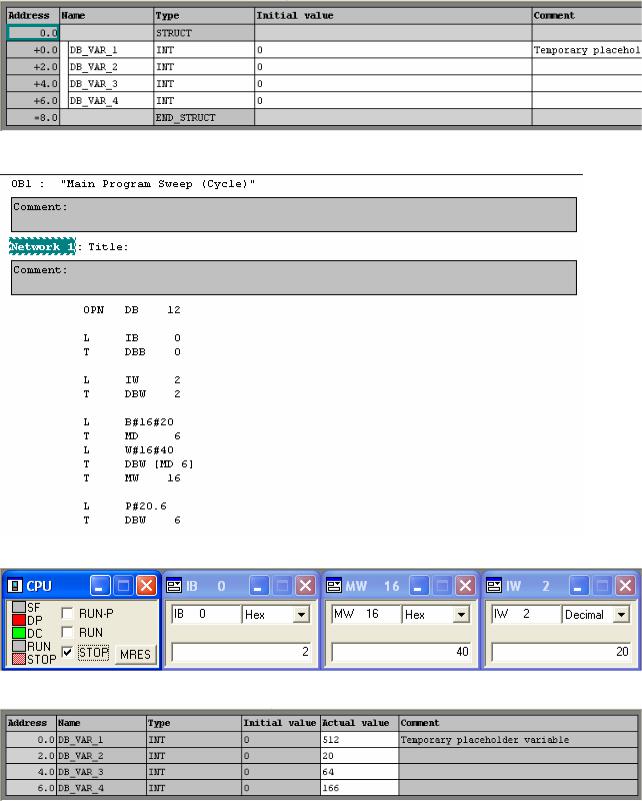642x801 pixels.
Task: Click the END_STRUCT type cell
Action: click(x=204, y=117)
